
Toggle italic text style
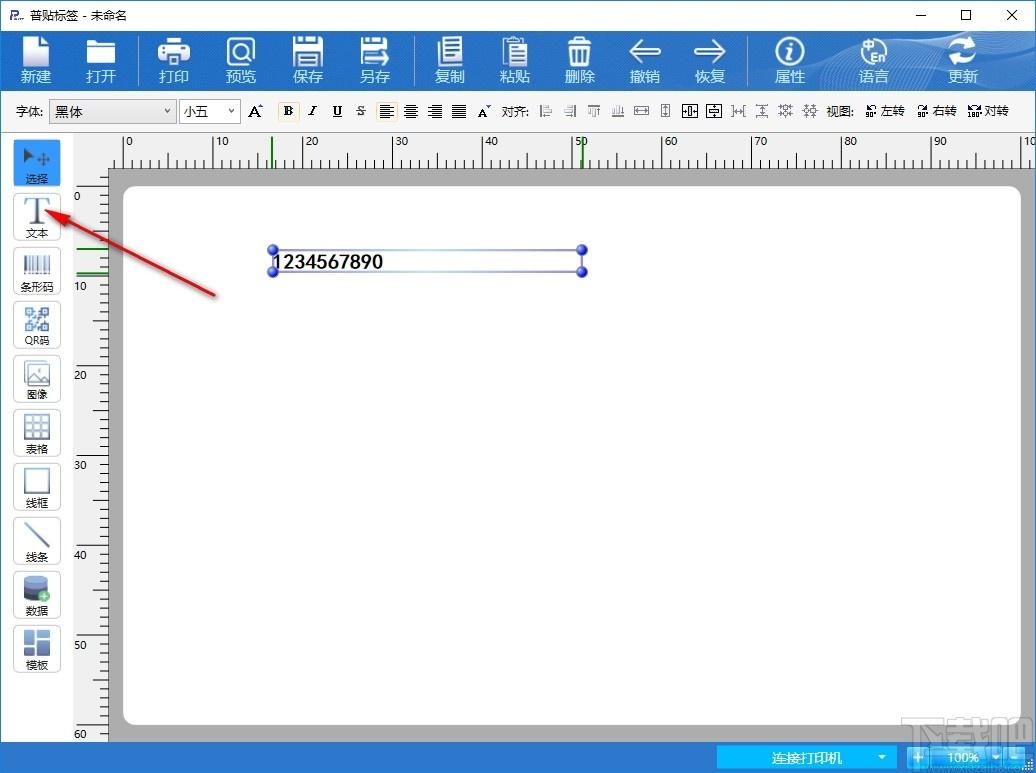313,111
